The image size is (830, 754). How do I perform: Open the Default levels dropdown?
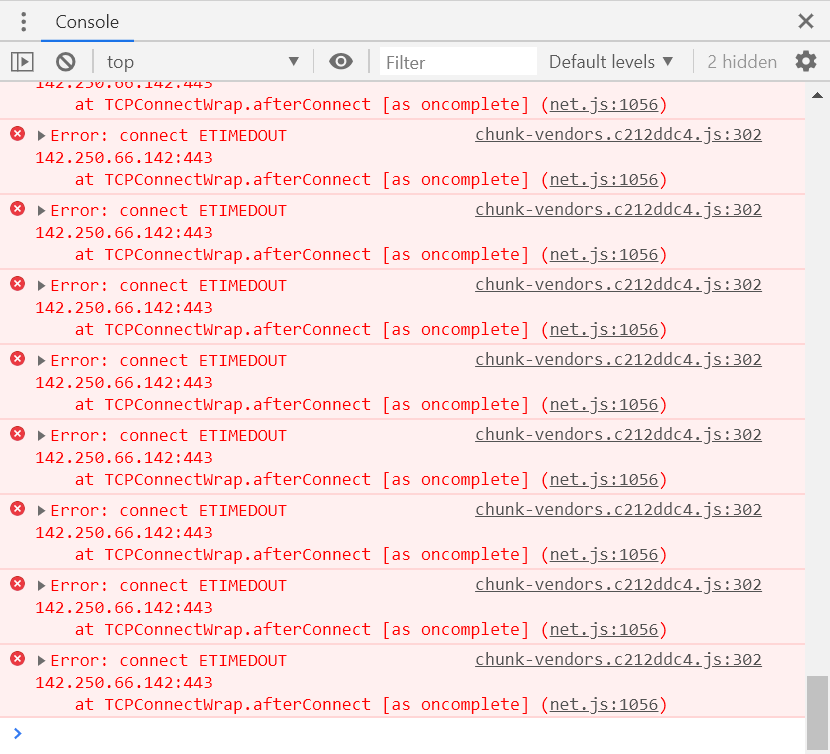611,62
